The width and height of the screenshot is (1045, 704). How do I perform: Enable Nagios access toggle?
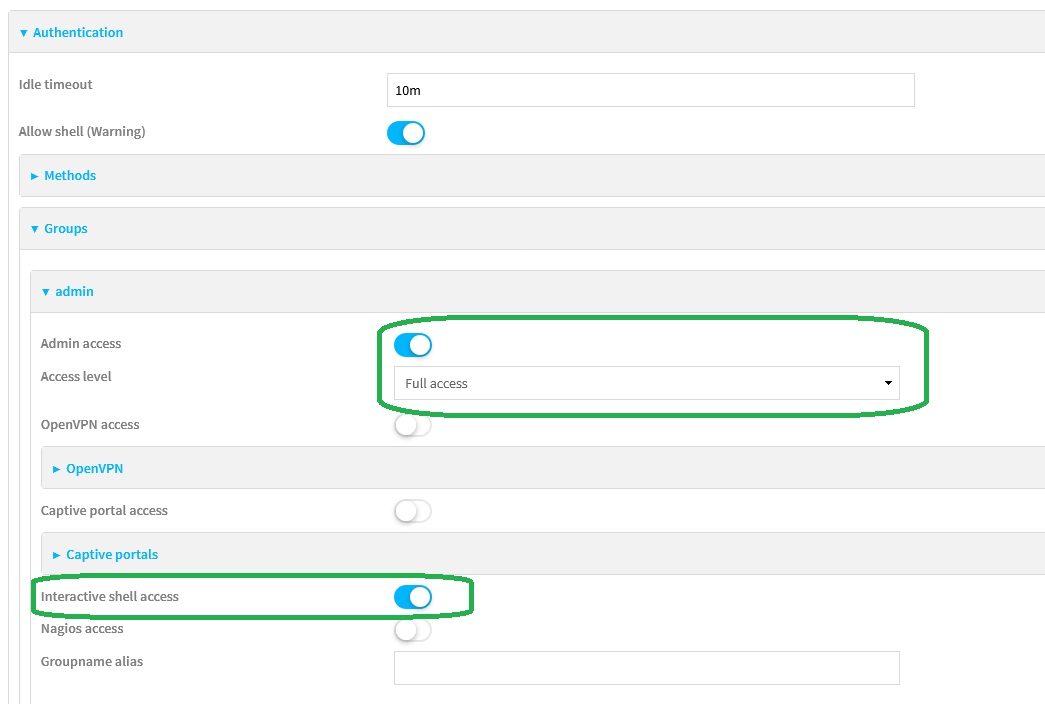click(412, 631)
